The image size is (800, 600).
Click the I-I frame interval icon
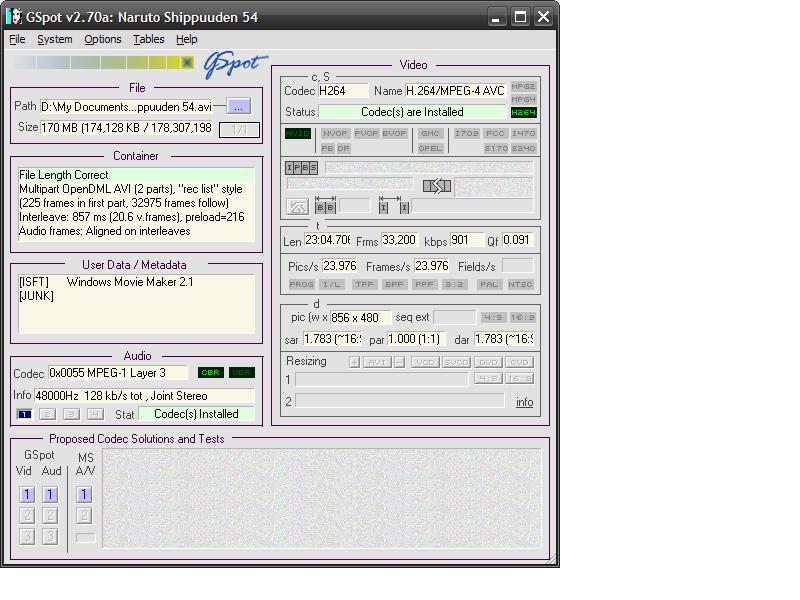coord(394,205)
